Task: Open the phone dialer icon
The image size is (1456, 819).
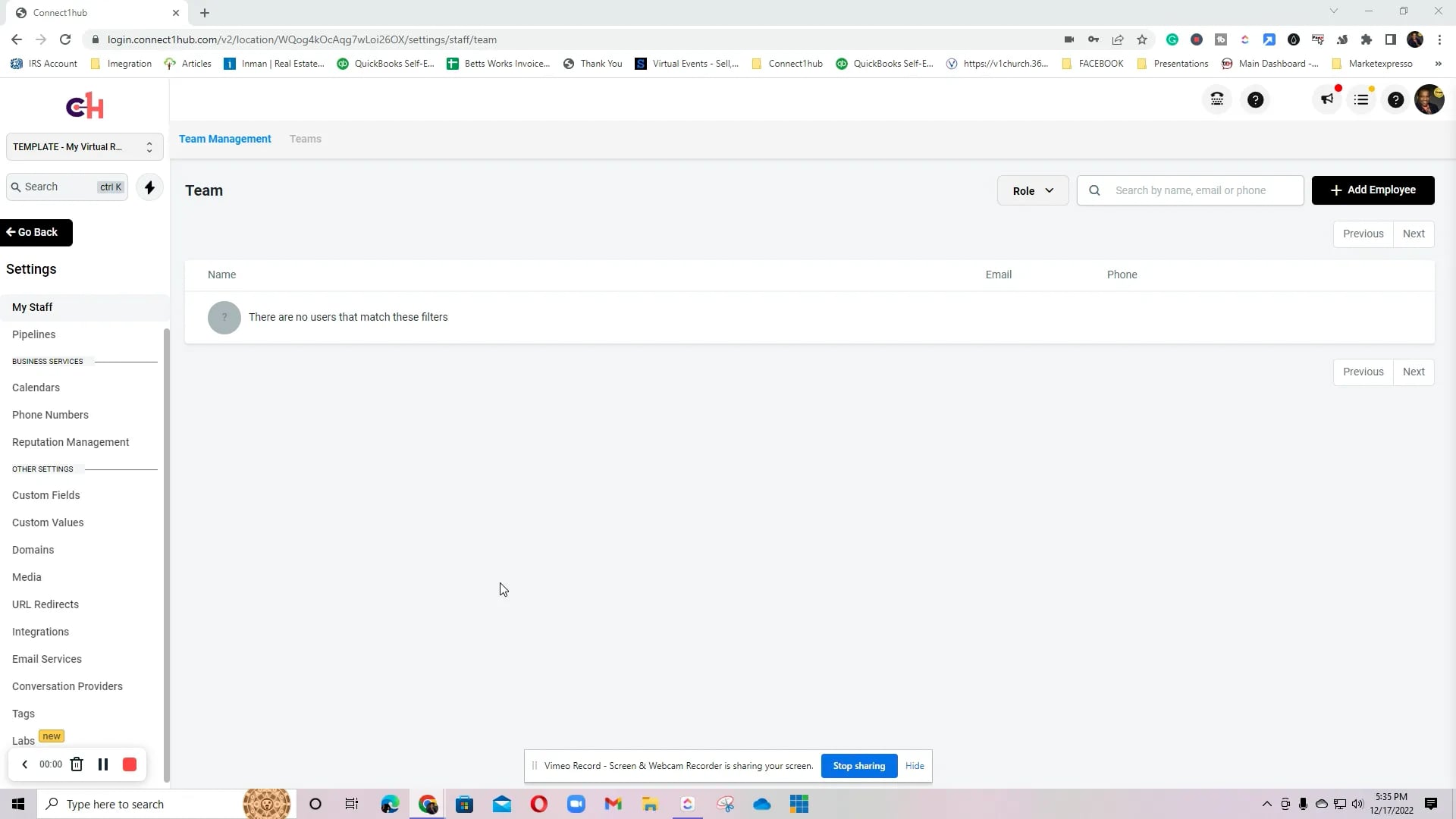Action: click(x=1216, y=99)
